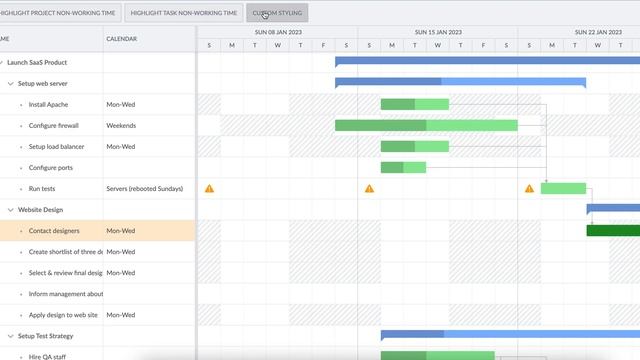Click 'Mon-Wed' cell for Setup load balancer

tap(149, 147)
